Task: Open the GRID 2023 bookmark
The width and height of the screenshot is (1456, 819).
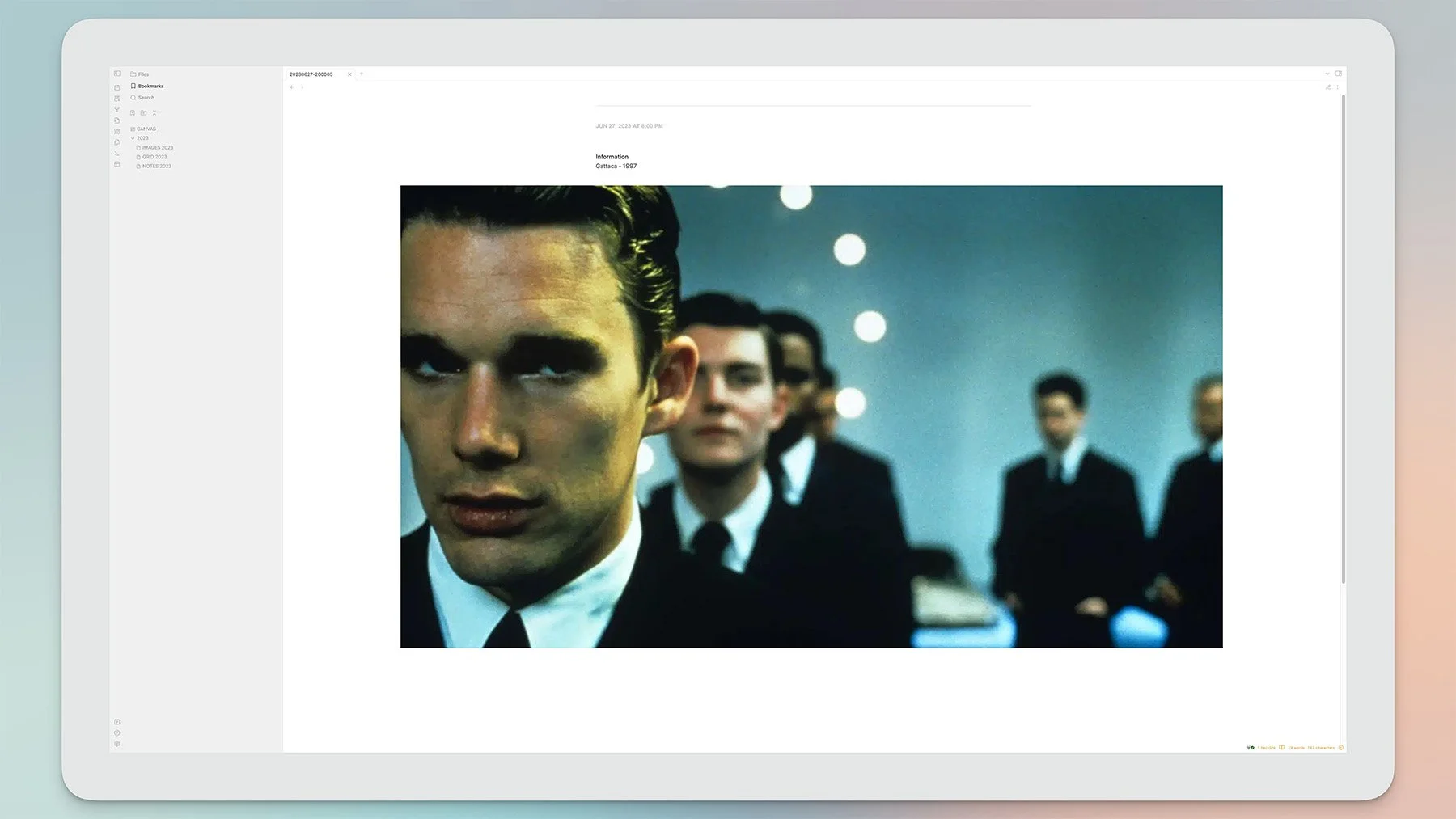Action: (151, 157)
